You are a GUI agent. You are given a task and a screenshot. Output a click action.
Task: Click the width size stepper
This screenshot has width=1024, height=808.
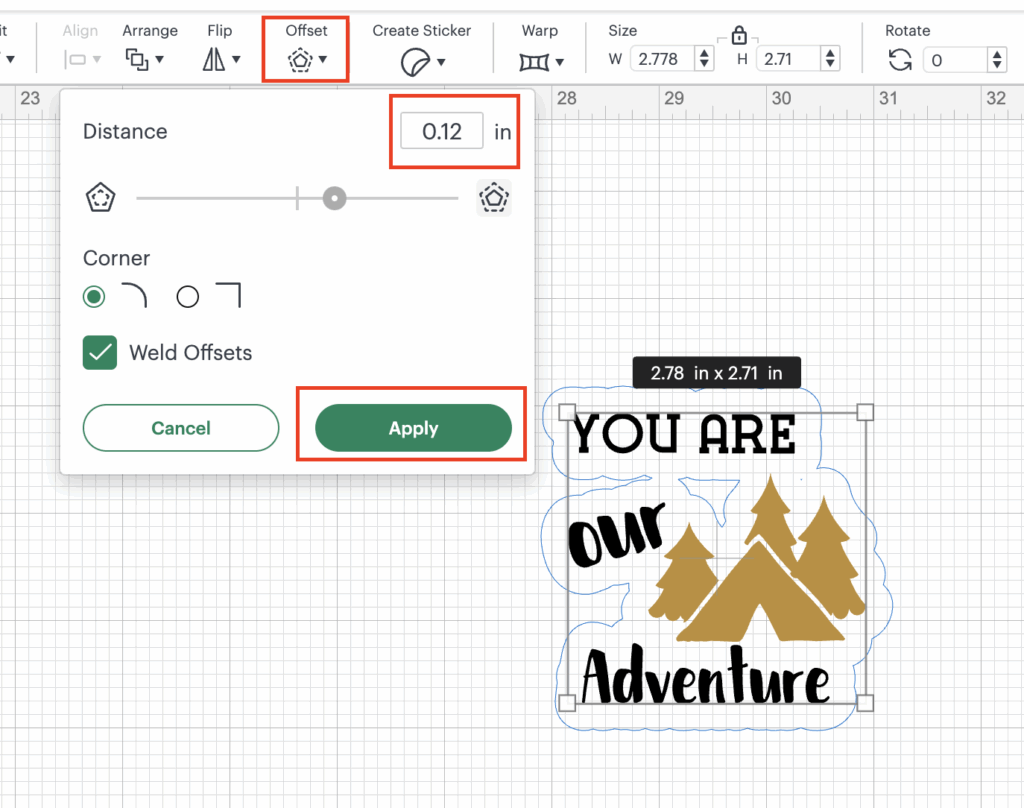coord(704,60)
